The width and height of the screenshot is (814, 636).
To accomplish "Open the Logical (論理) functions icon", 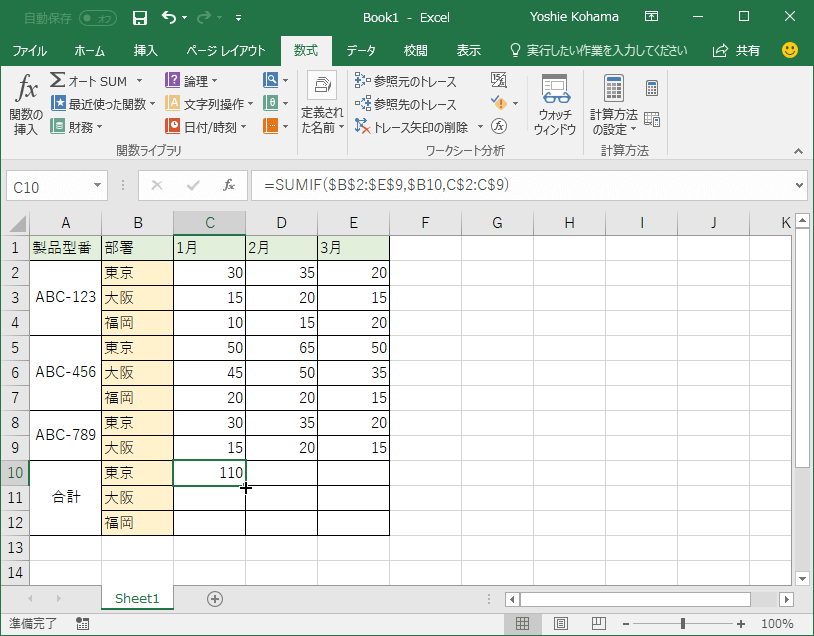I will point(172,80).
